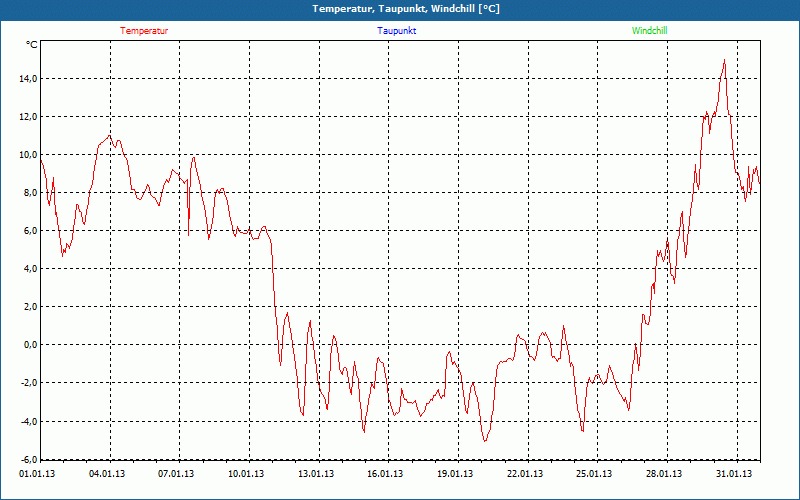Click the 04.01.13 date label
This screenshot has height=500, width=800.
click(x=107, y=474)
